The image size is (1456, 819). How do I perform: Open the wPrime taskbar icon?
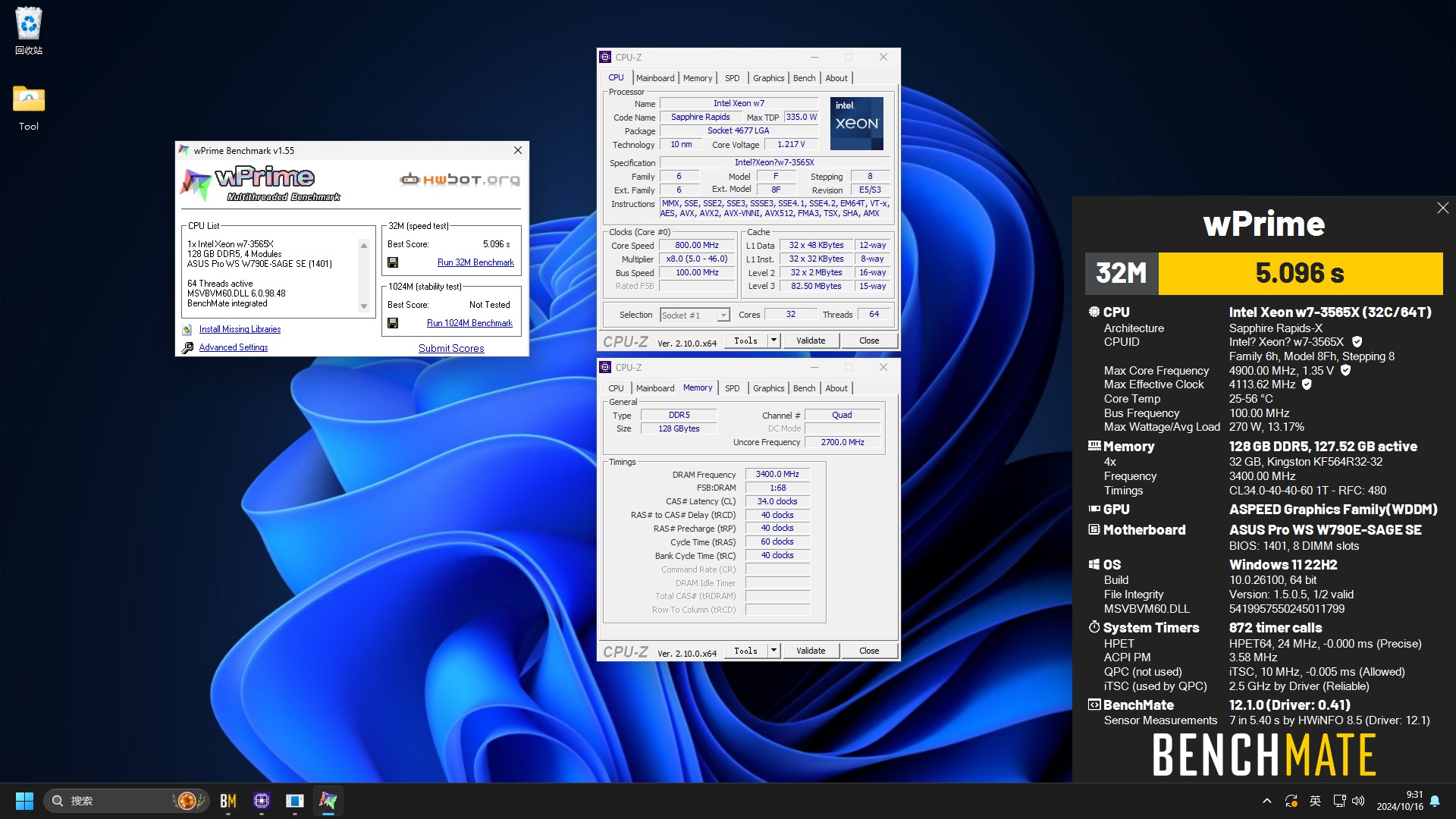pyautogui.click(x=328, y=801)
